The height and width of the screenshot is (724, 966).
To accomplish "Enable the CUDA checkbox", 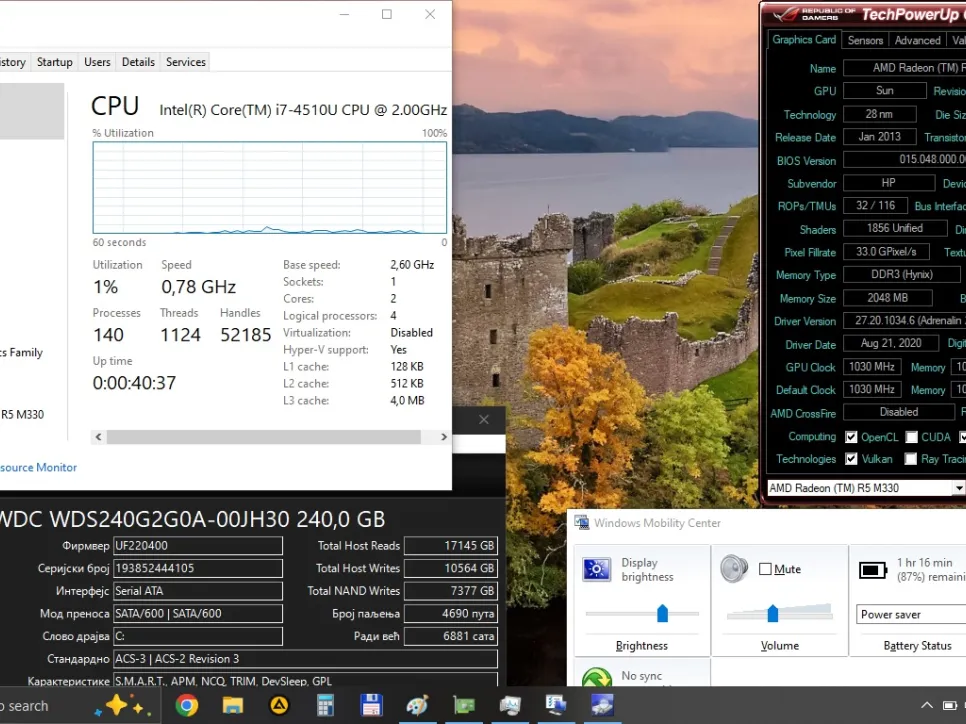I will 911,437.
